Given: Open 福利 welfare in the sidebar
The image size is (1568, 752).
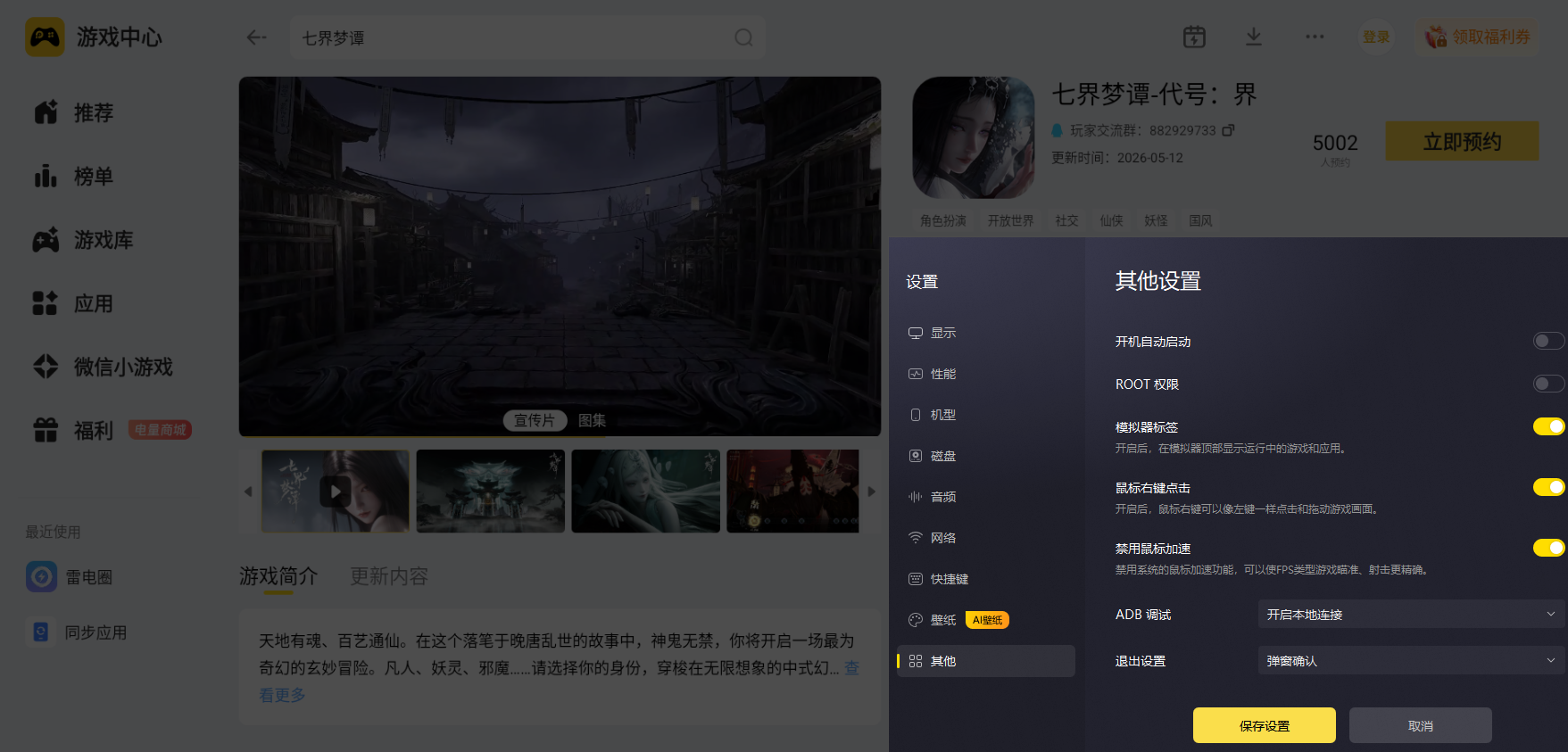Looking at the screenshot, I should pos(74,431).
